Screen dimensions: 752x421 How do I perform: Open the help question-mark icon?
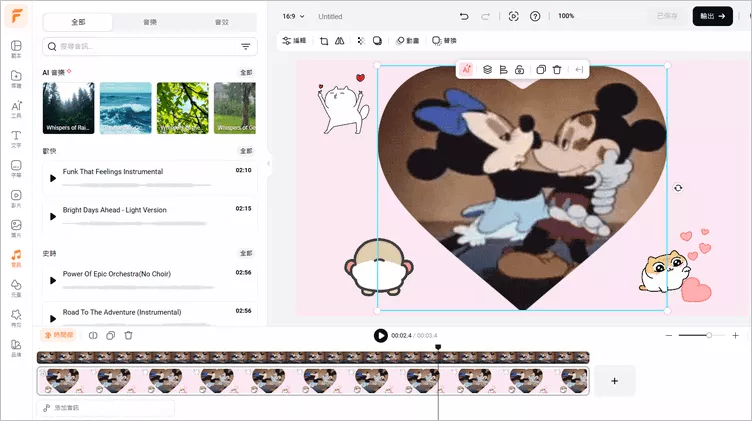pos(535,16)
